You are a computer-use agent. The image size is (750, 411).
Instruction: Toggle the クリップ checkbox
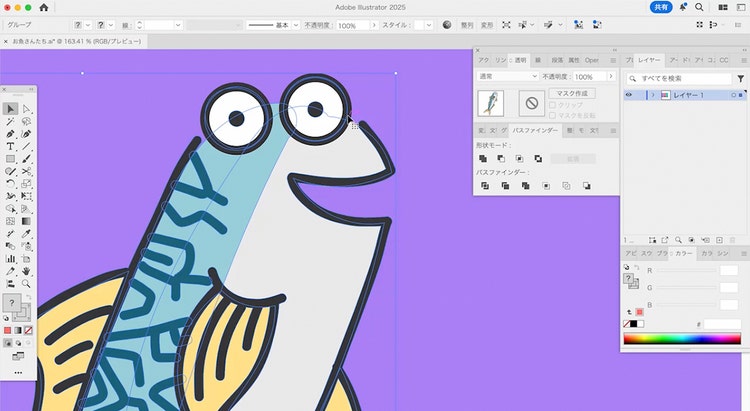pos(552,105)
